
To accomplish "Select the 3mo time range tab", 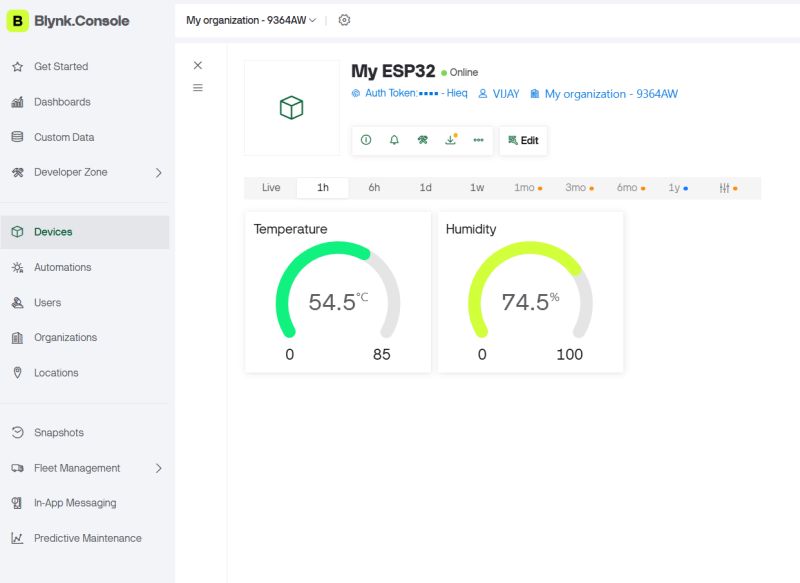I will point(579,188).
